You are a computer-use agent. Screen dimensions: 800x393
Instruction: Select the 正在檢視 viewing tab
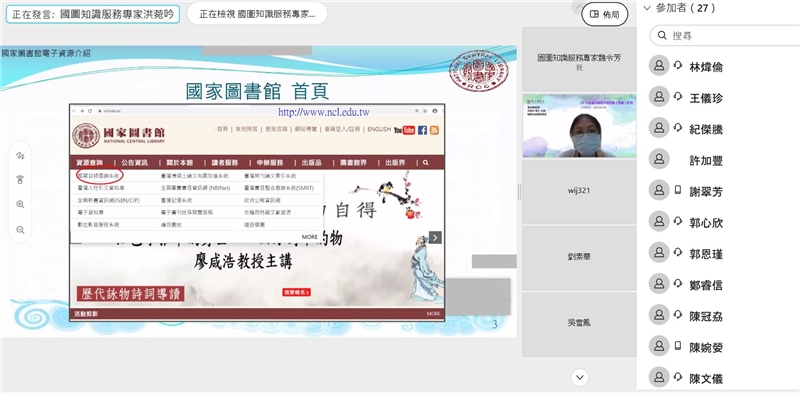[x=257, y=14]
